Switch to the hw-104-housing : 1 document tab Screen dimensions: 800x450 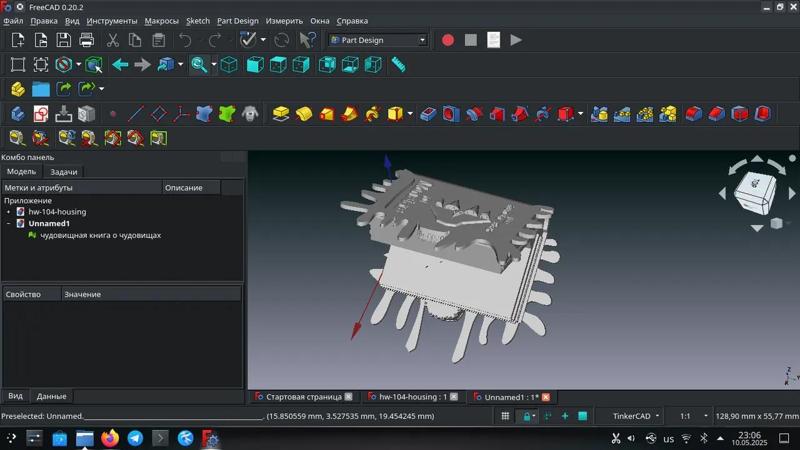[x=411, y=397]
